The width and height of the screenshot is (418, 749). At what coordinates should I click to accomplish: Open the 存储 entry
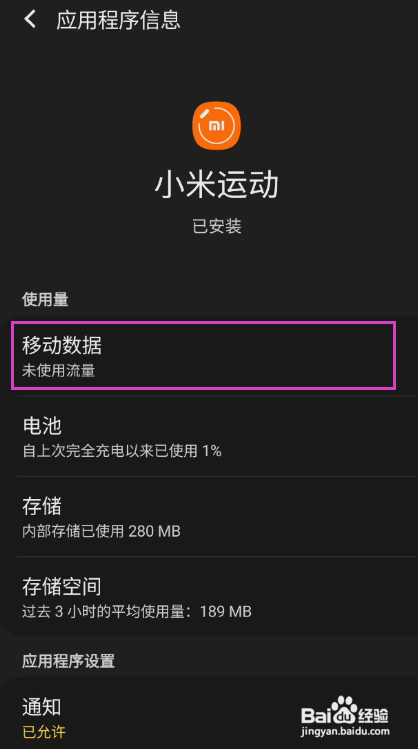point(209,516)
